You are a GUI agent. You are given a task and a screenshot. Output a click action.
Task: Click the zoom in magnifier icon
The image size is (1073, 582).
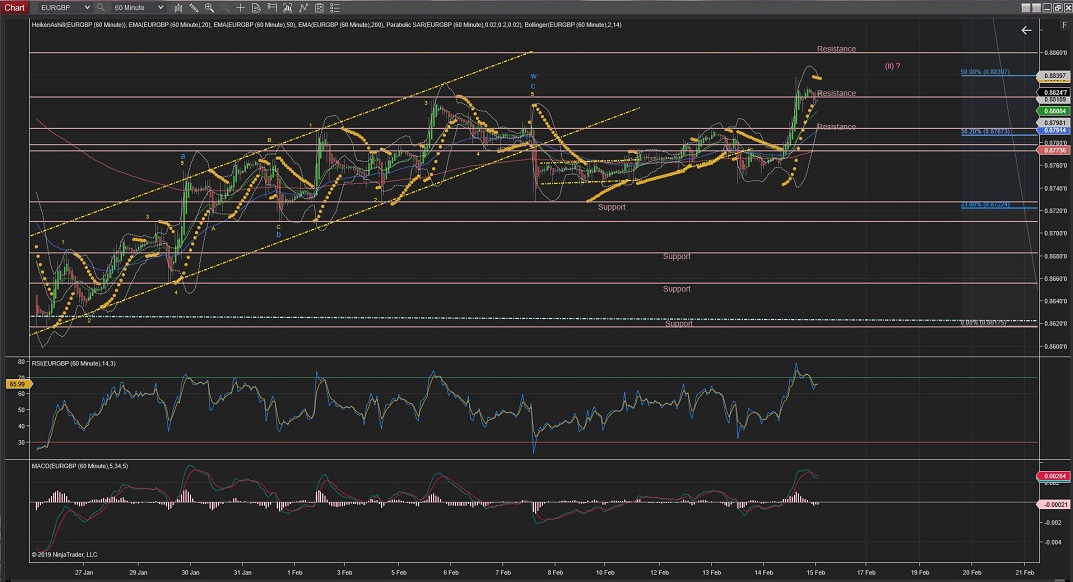coord(210,7)
